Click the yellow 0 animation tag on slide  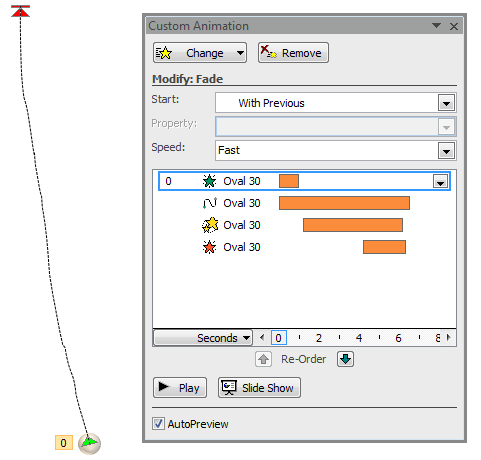[x=64, y=443]
